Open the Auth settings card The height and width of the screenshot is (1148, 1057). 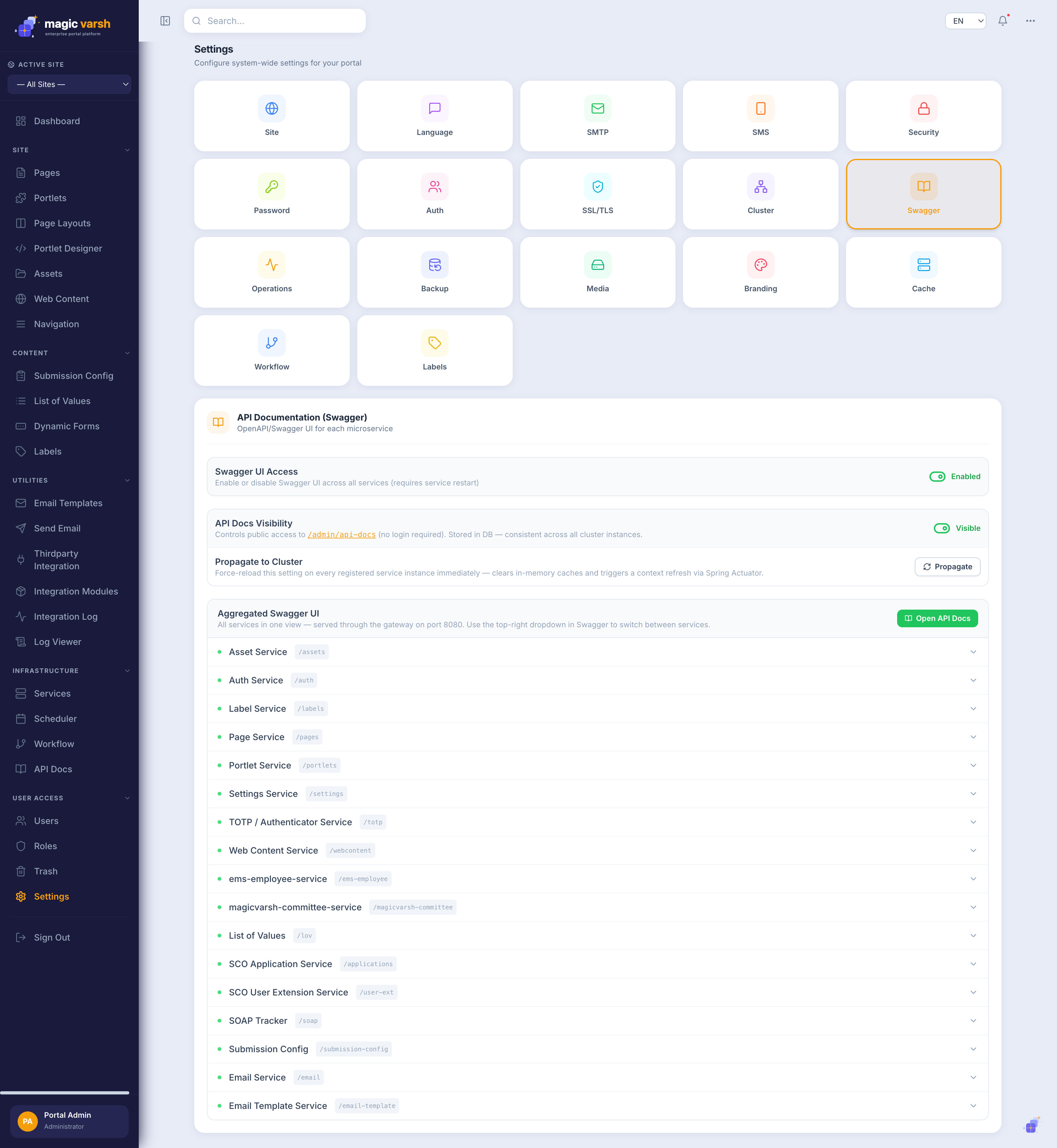coord(435,194)
